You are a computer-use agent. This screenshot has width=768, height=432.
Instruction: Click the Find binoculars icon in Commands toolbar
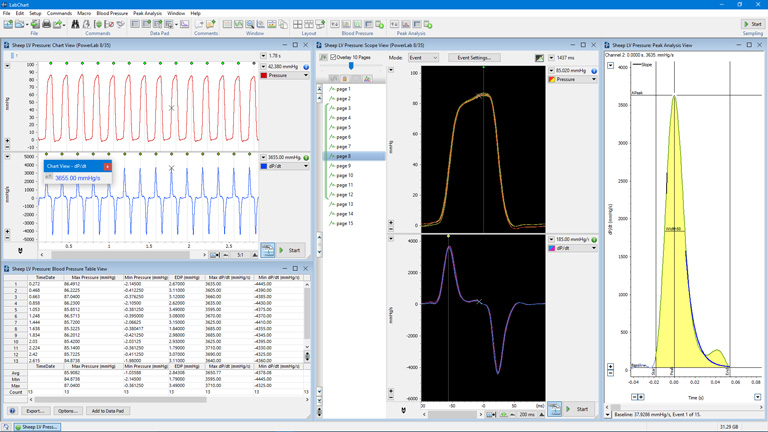pyautogui.click(x=75, y=24)
